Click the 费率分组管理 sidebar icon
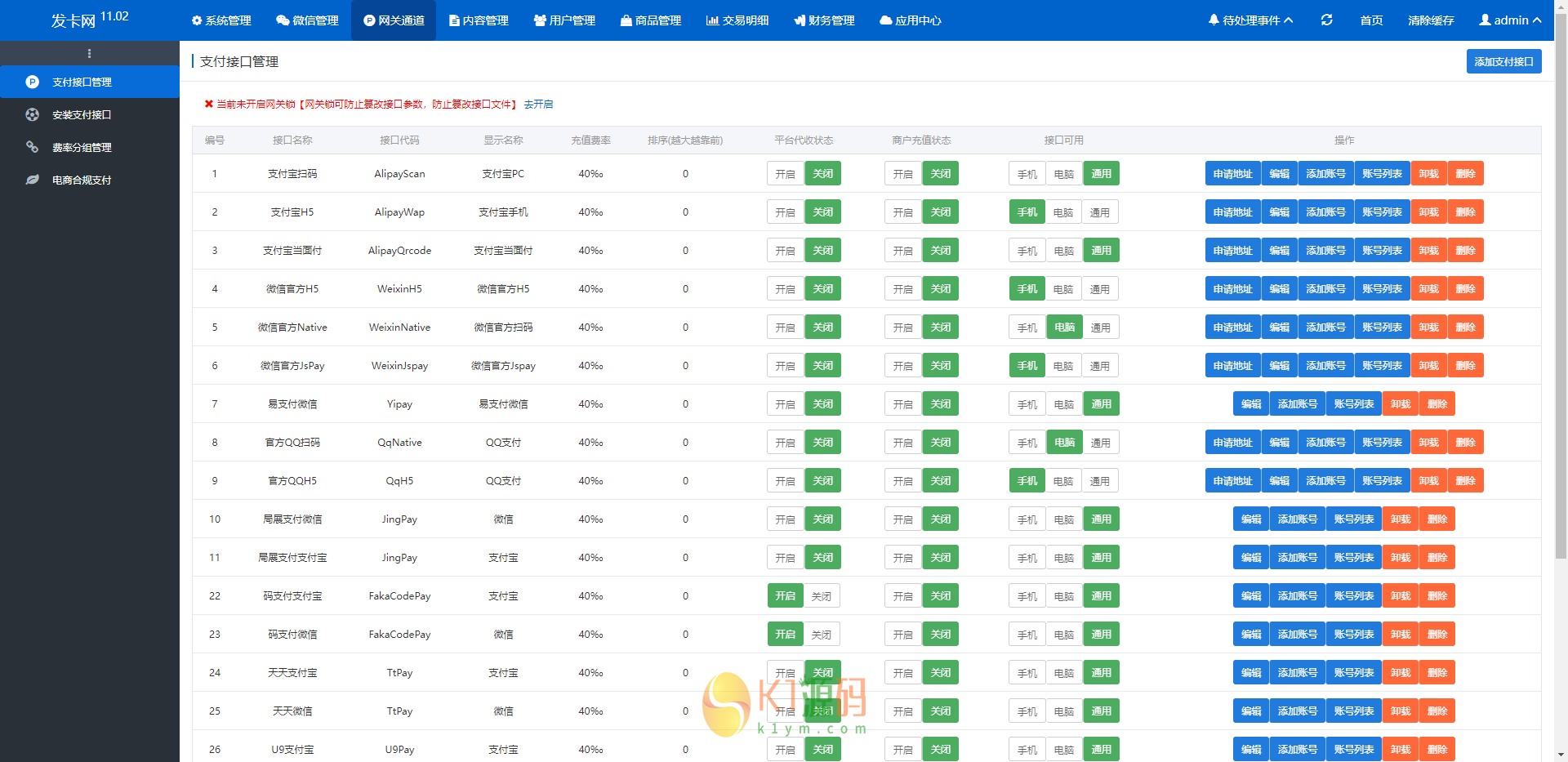The height and width of the screenshot is (762, 1568). click(33, 148)
